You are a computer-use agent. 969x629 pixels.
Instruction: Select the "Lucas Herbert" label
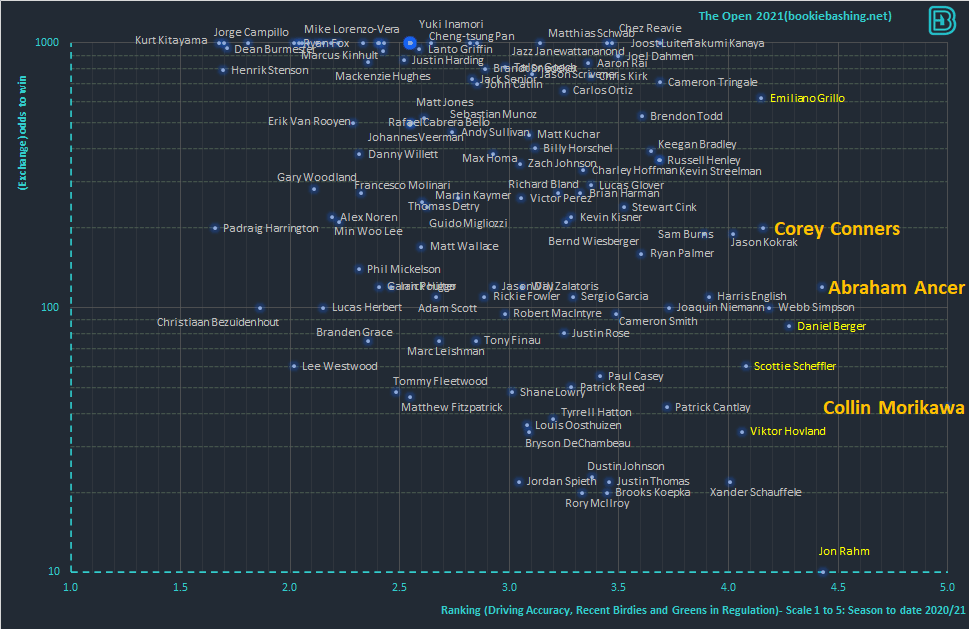coord(366,307)
